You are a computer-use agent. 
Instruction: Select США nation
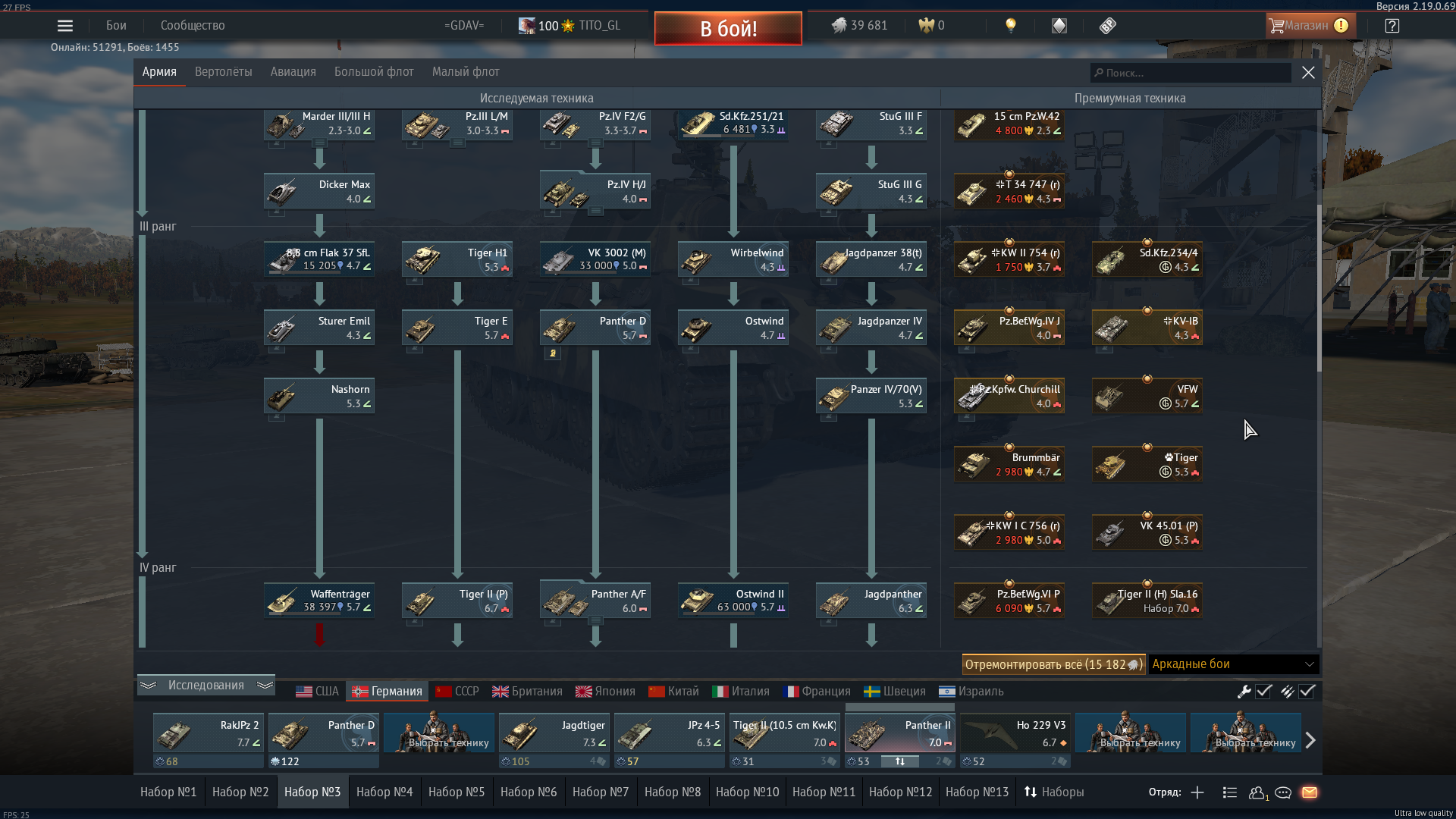317,692
